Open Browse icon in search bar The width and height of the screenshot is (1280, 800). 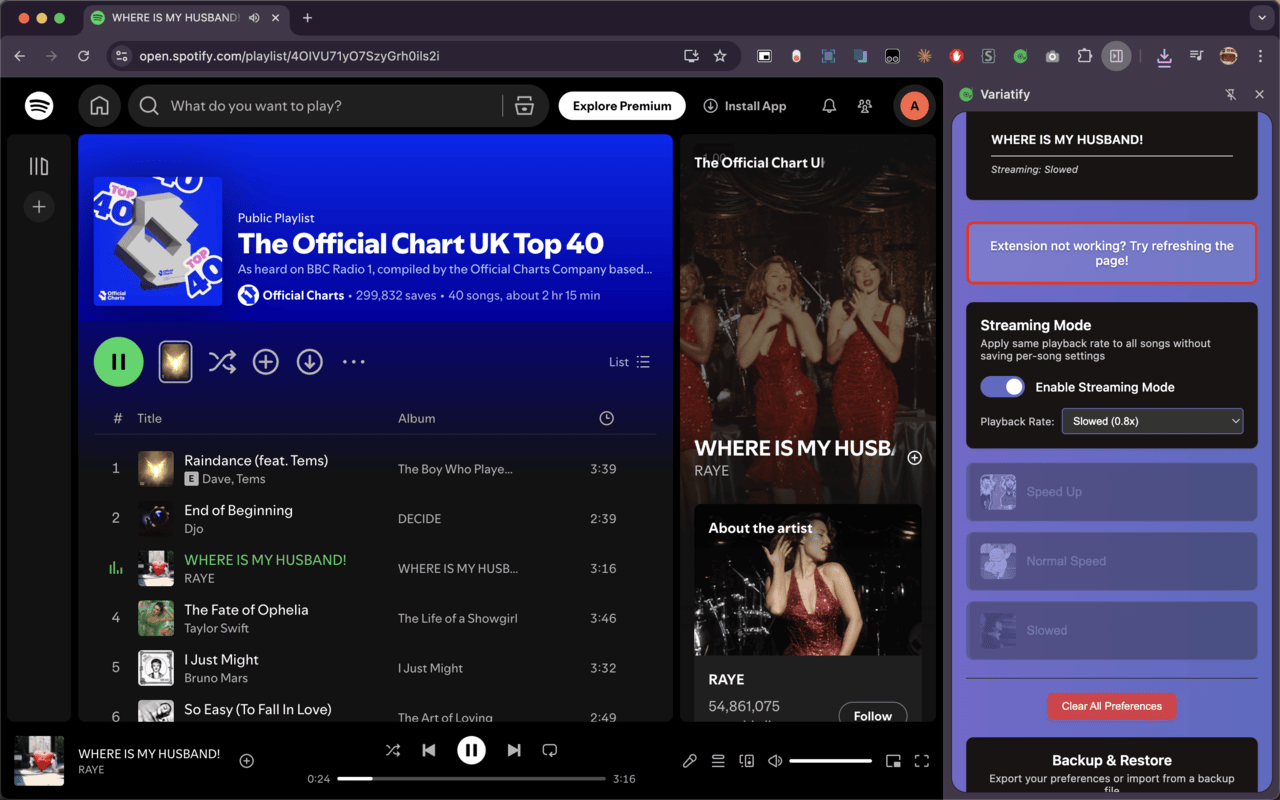pyautogui.click(x=524, y=106)
